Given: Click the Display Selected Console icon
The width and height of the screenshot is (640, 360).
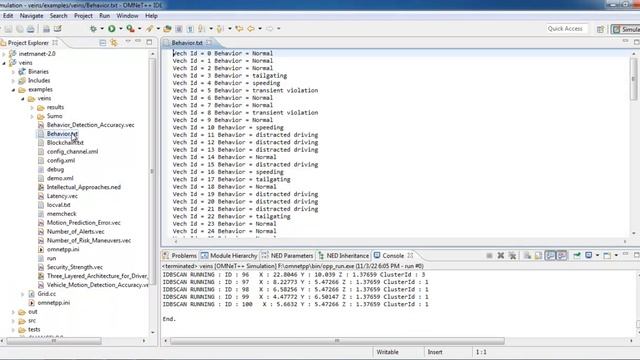Looking at the screenshot, I should (589, 256).
